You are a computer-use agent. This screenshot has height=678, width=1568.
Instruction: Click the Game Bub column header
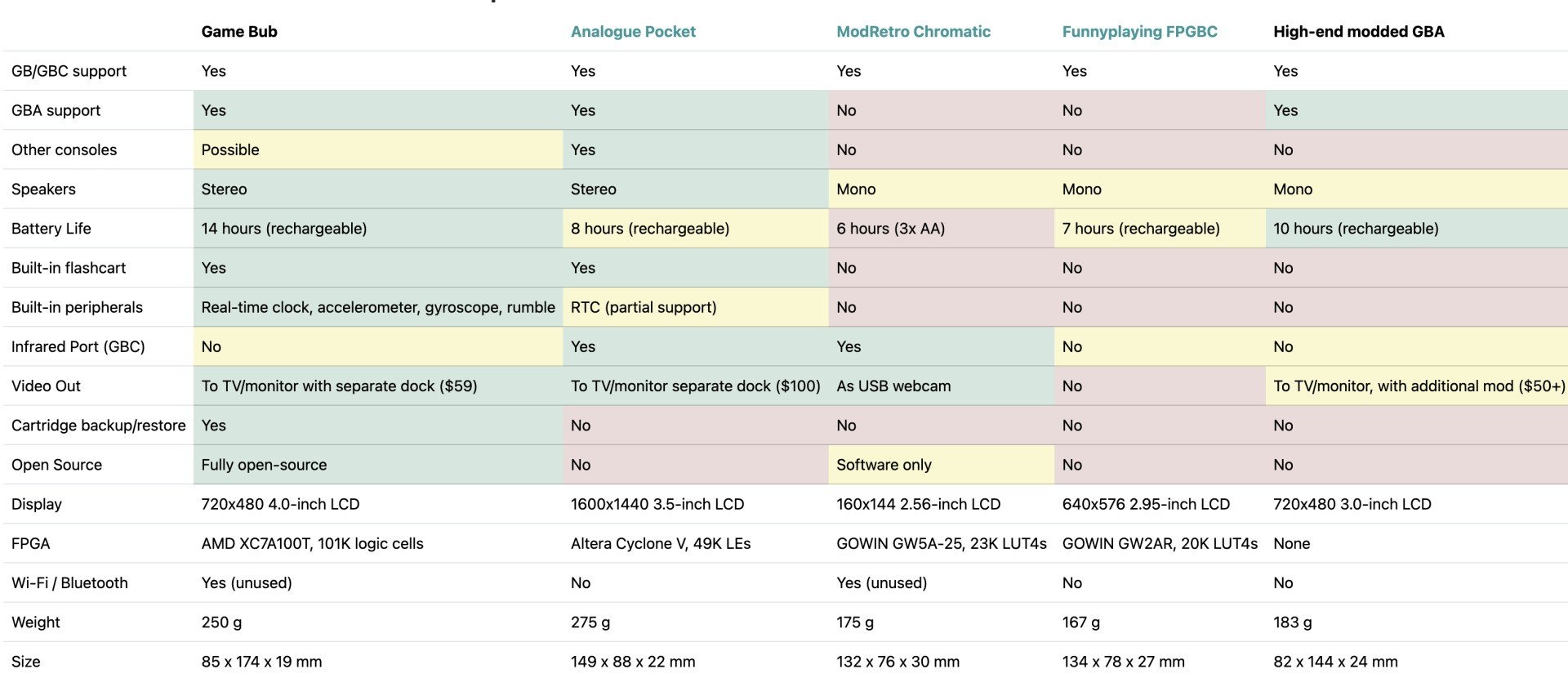pyautogui.click(x=239, y=32)
